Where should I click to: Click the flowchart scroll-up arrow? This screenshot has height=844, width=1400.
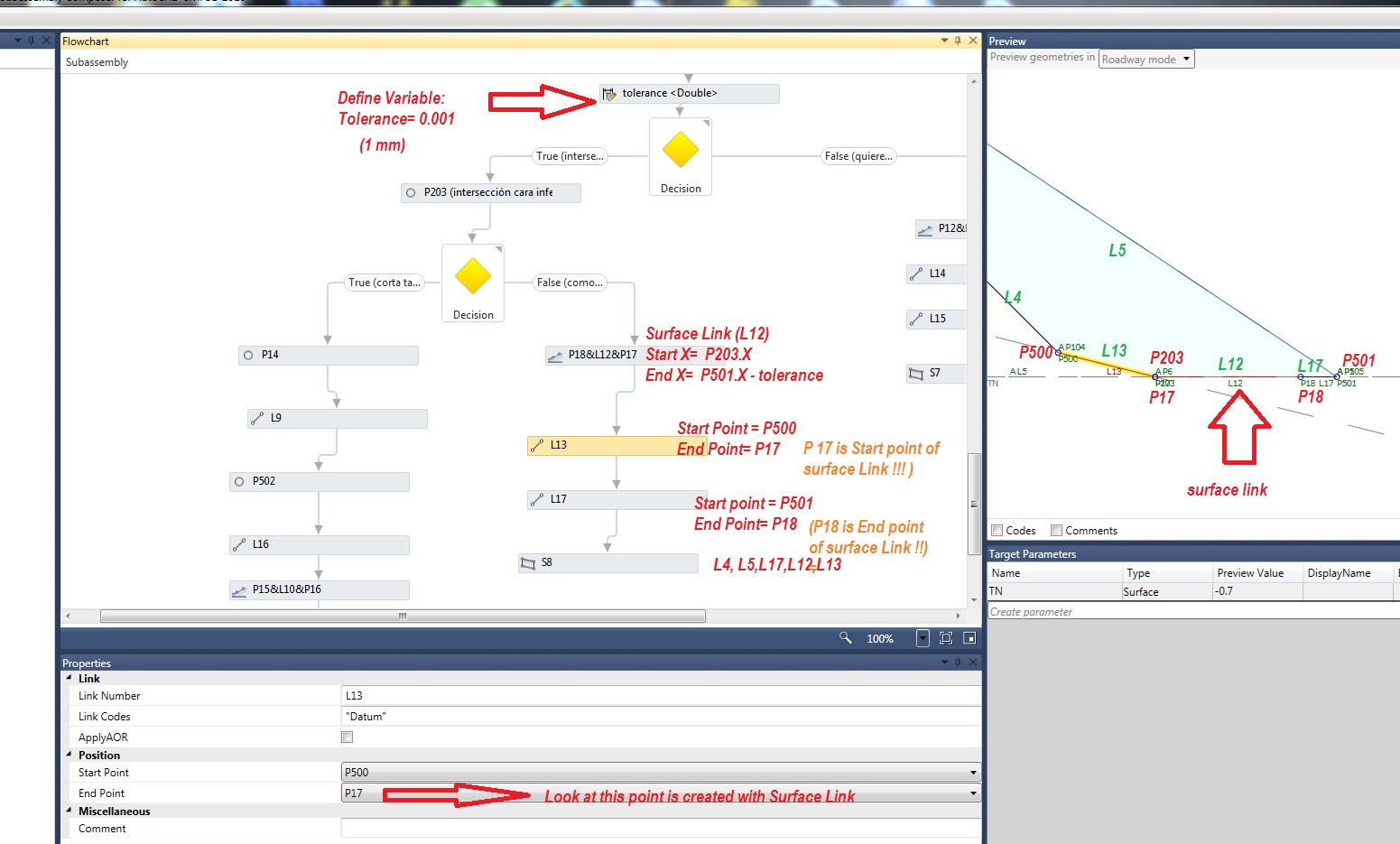[974, 81]
